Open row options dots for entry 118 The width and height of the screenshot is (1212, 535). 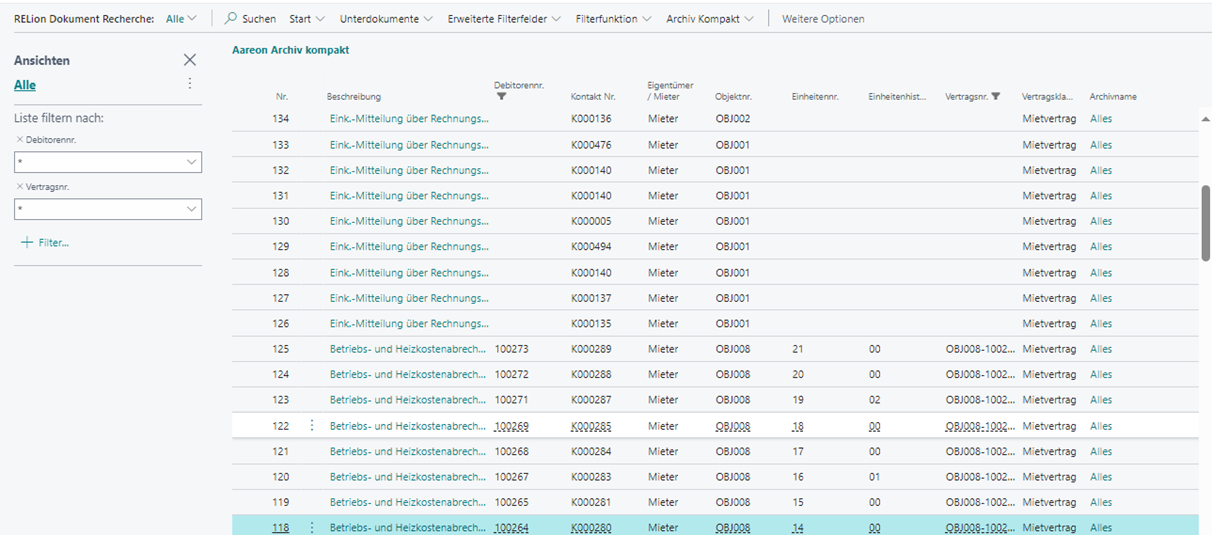[311, 528]
